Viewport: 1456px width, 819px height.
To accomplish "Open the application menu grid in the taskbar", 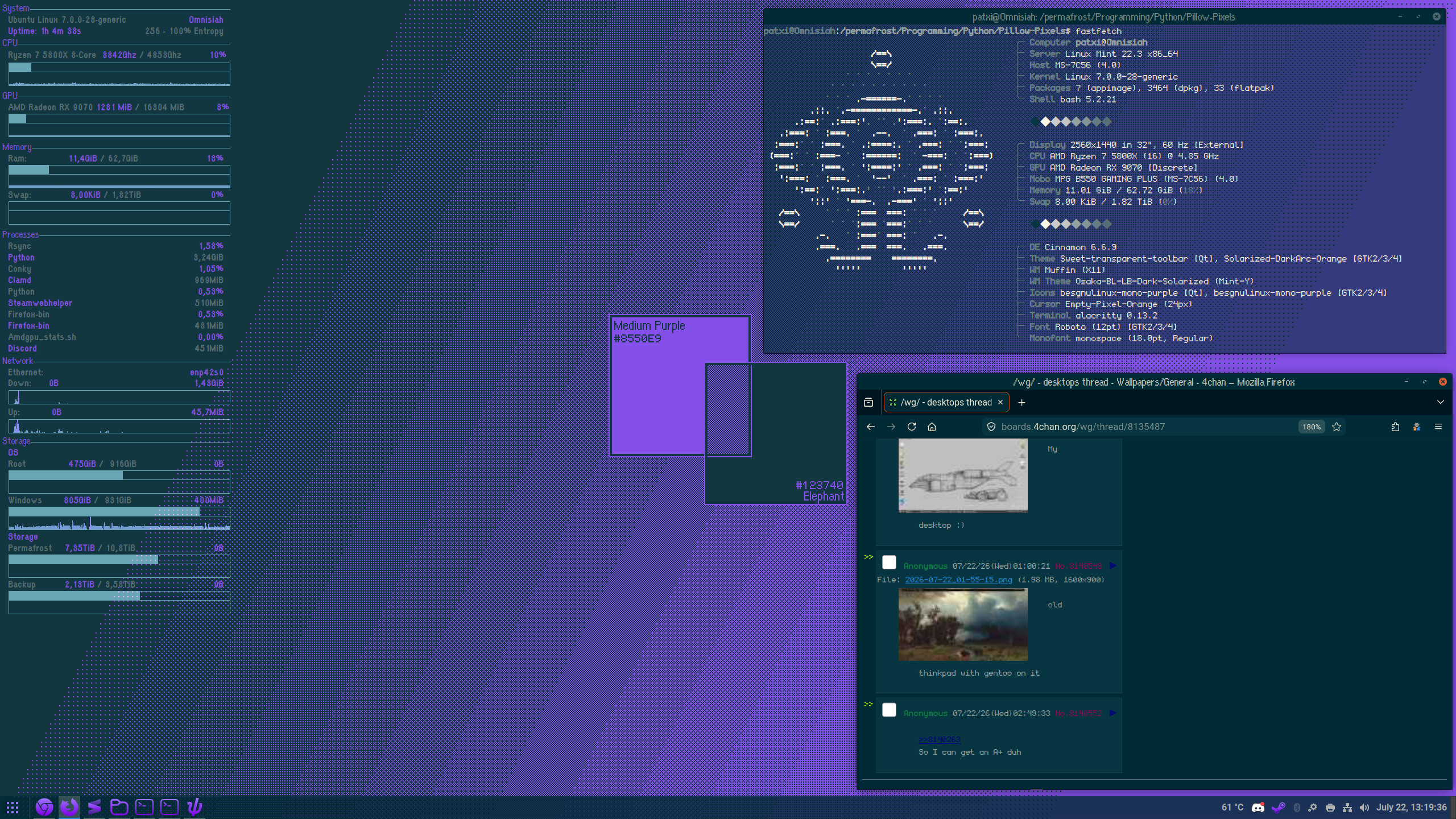I will point(13,807).
